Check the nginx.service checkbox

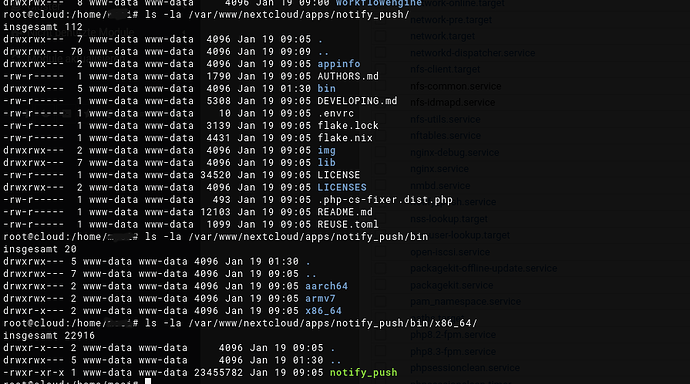tap(380, 169)
